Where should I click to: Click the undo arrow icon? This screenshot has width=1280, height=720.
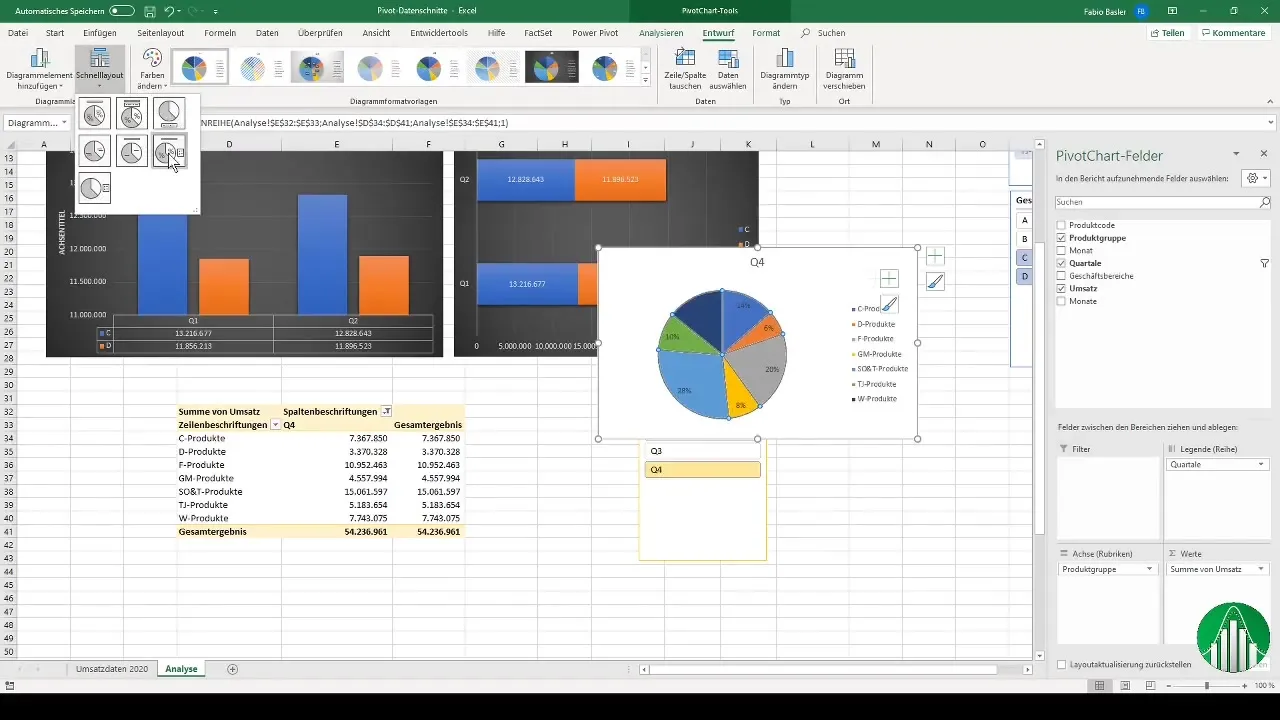pyautogui.click(x=170, y=11)
